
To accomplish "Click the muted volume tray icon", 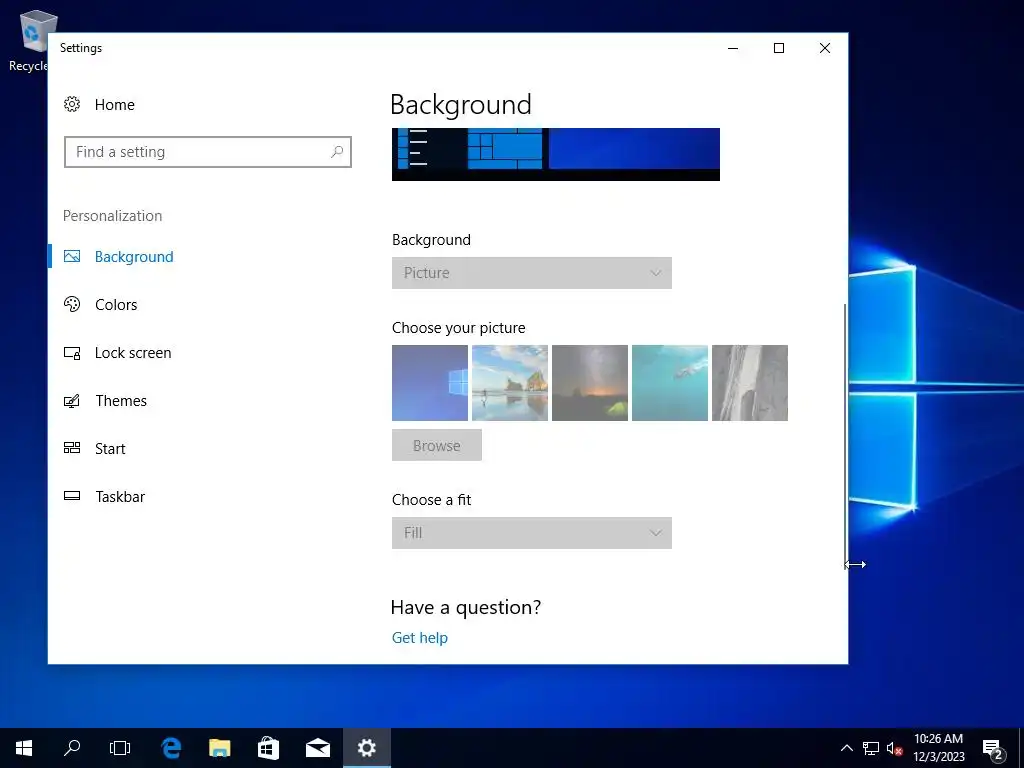I will [895, 748].
